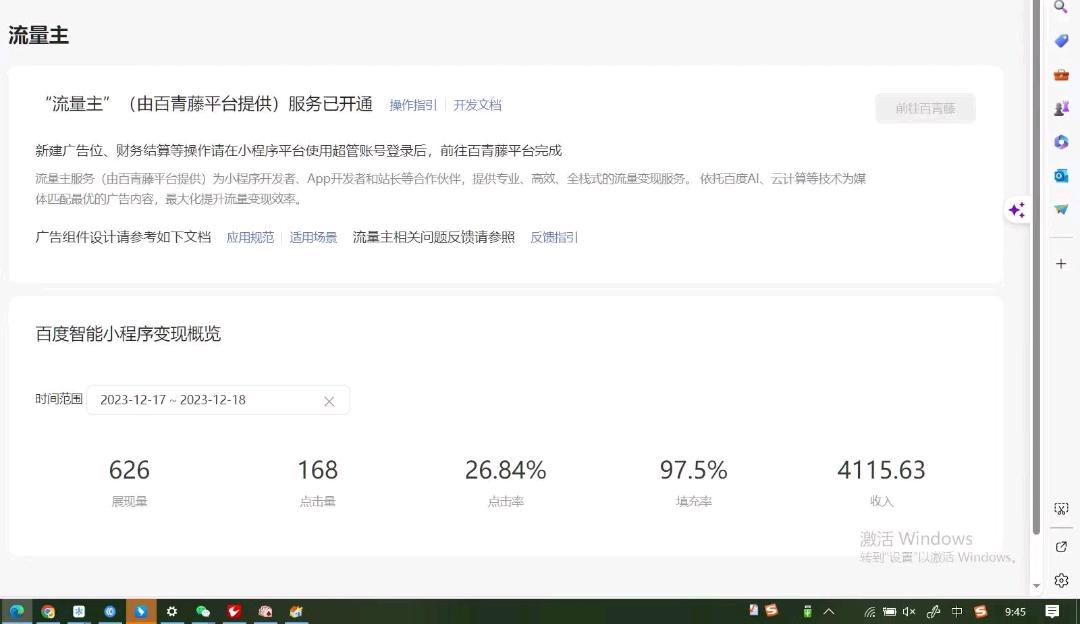The width and height of the screenshot is (1080, 624).
Task: Switch the Chinese input method indicator
Action: click(x=957, y=611)
